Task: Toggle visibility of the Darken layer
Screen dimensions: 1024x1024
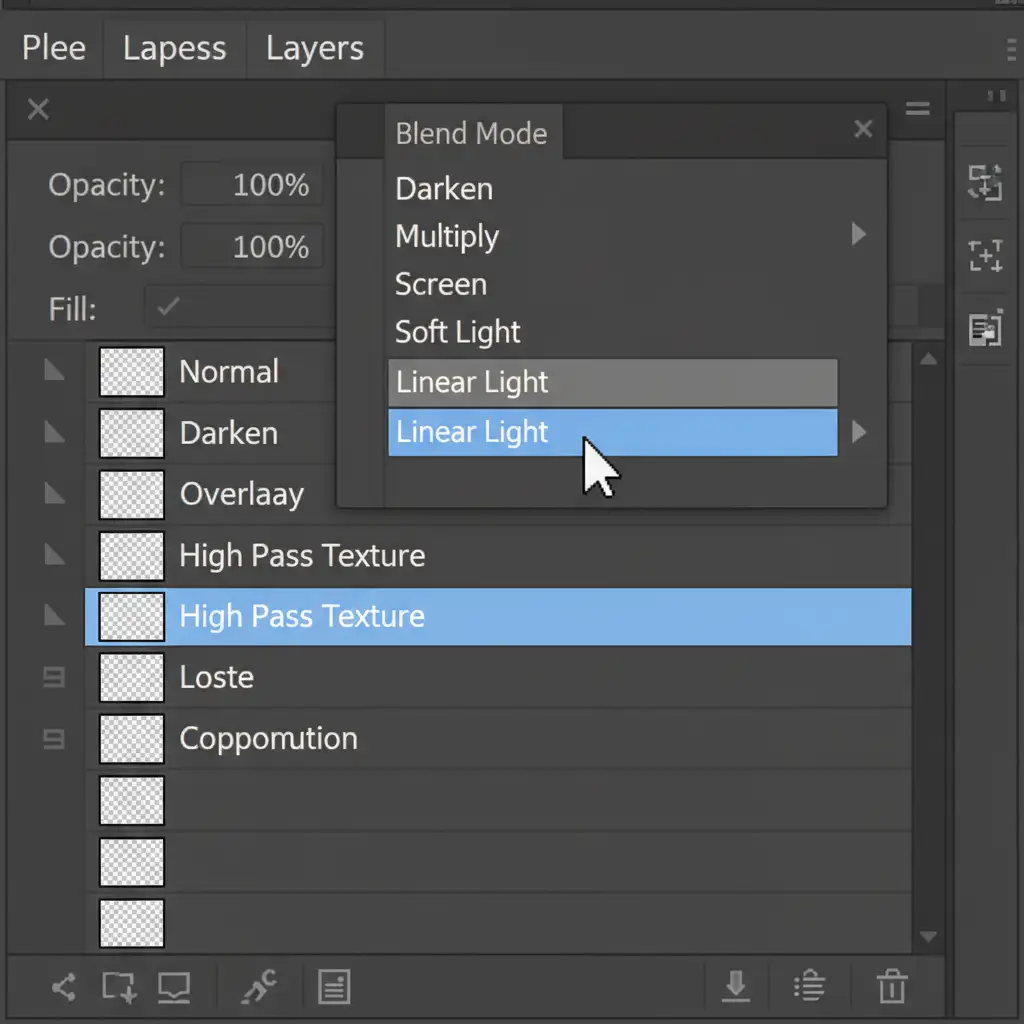Action: click(x=55, y=433)
